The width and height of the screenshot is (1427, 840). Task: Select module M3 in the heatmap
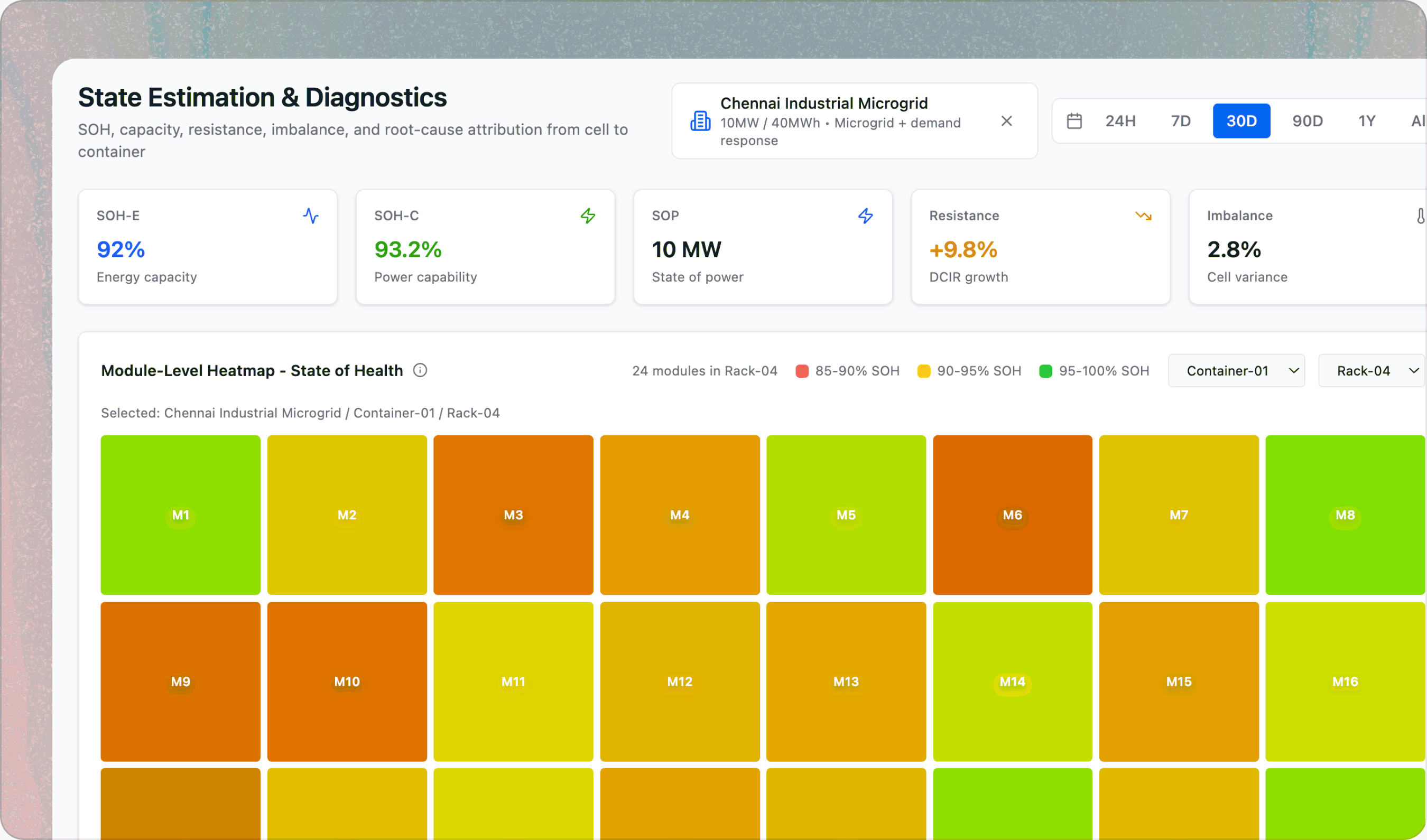pyautogui.click(x=514, y=515)
